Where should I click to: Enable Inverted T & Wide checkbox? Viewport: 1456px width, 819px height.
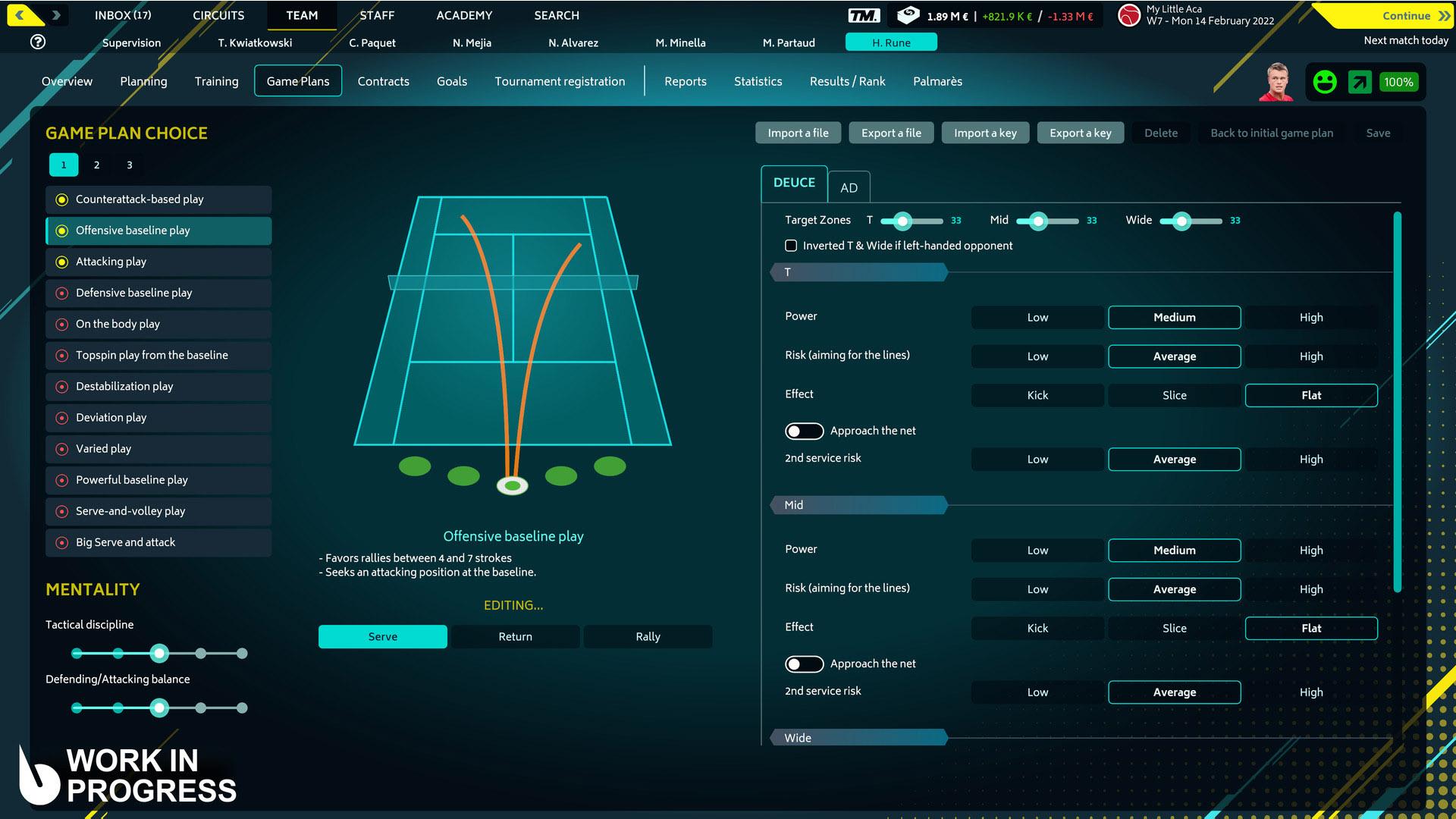(x=791, y=246)
